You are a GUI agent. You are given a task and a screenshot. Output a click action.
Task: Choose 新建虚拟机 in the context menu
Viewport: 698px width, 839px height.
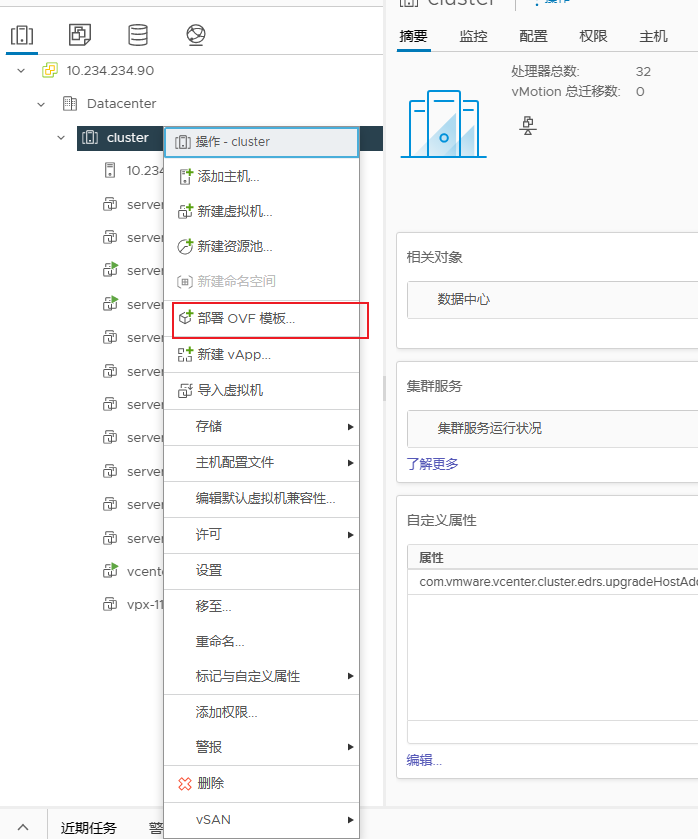tap(235, 212)
